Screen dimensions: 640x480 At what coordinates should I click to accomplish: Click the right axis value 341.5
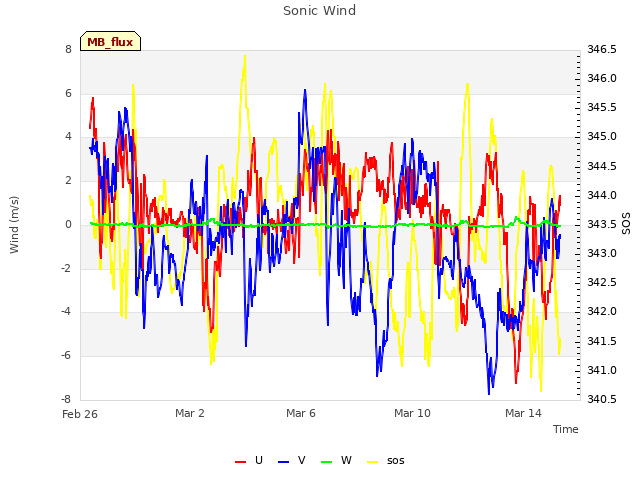602,341
